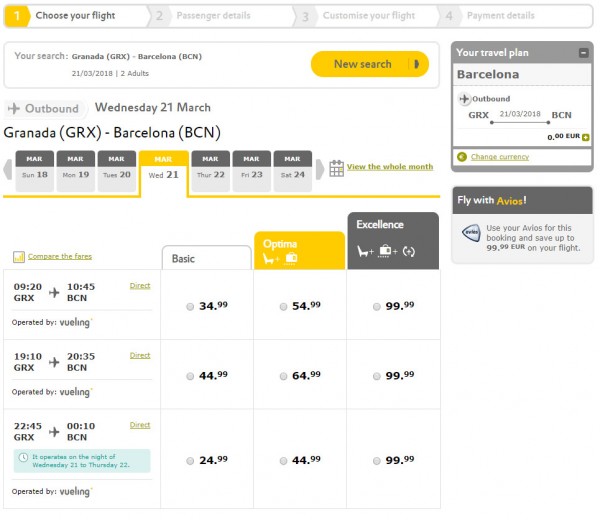Select the 64.99 Optima fare for the 19:10 flight
This screenshot has width=600, height=520.
point(283,376)
